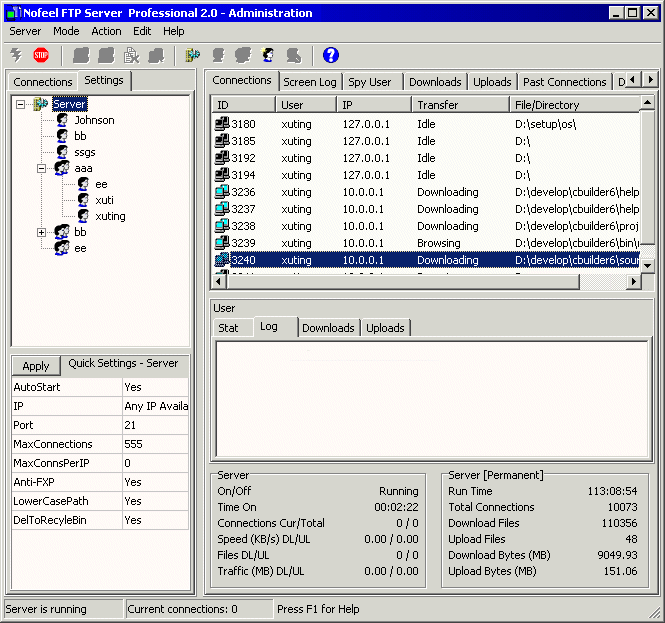Click the Server node icon in tree
This screenshot has height=623, width=665.
pos(40,104)
